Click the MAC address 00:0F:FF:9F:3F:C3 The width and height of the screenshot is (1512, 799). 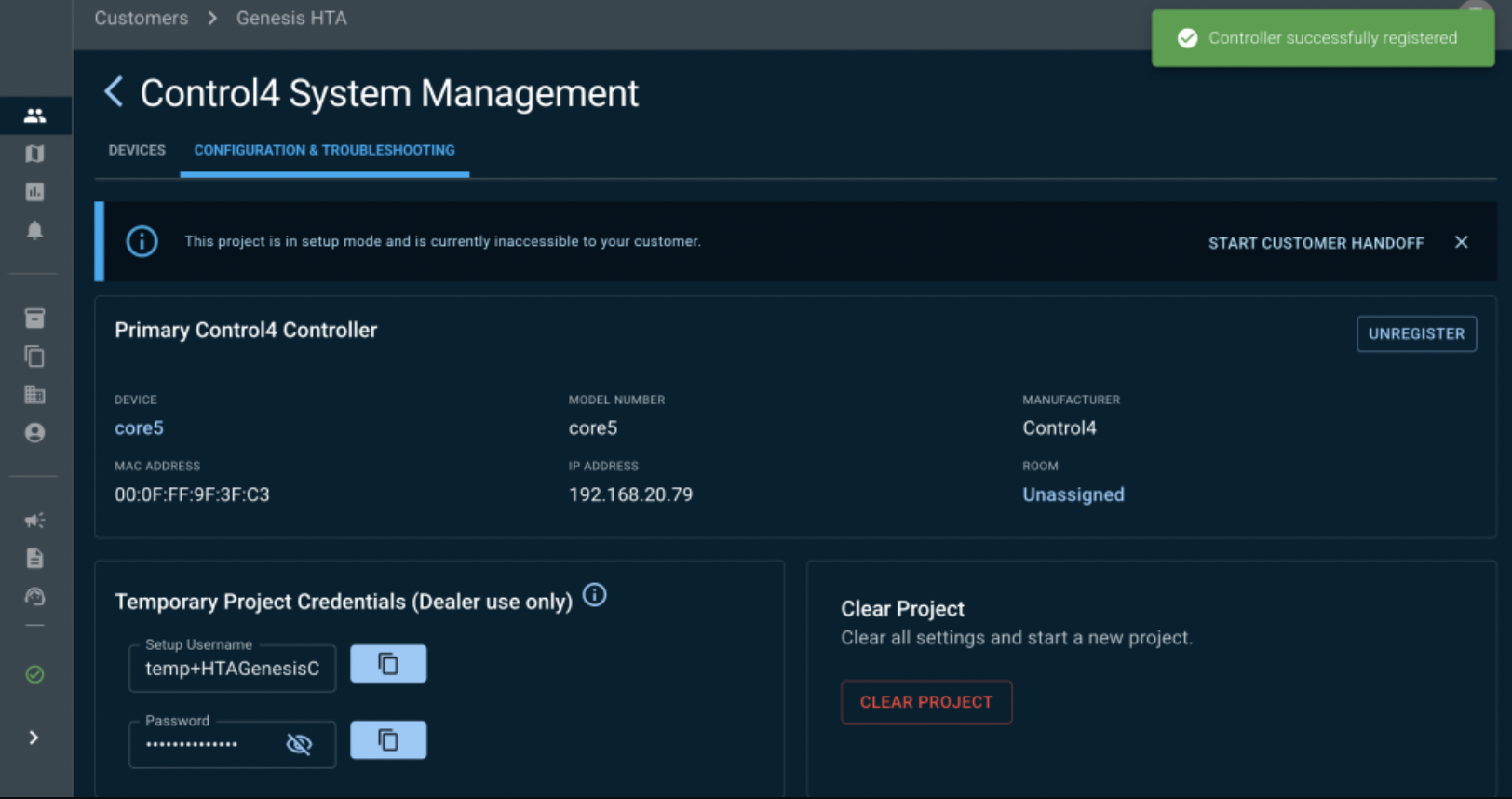(192, 494)
